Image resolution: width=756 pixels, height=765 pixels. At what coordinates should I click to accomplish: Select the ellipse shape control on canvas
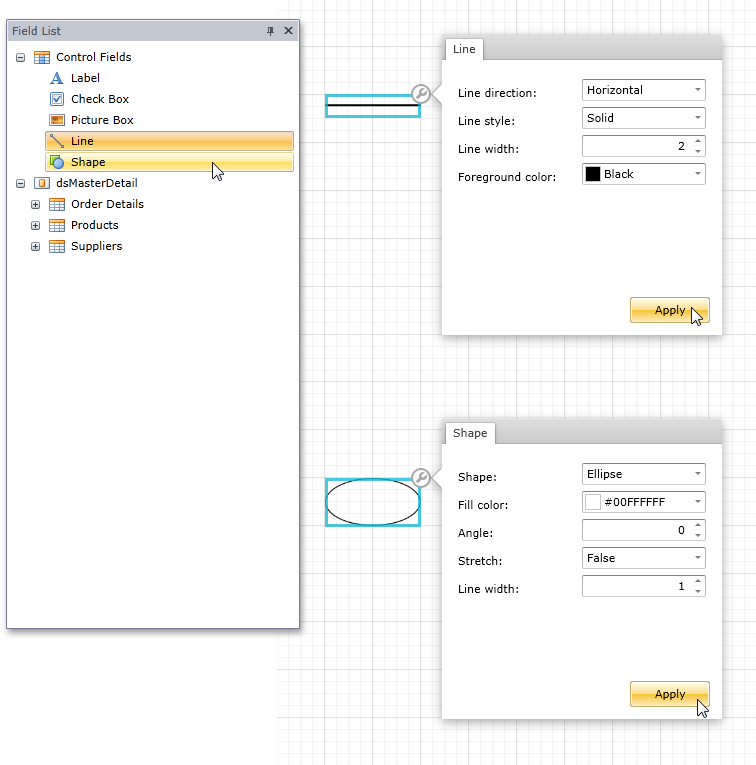click(x=373, y=502)
